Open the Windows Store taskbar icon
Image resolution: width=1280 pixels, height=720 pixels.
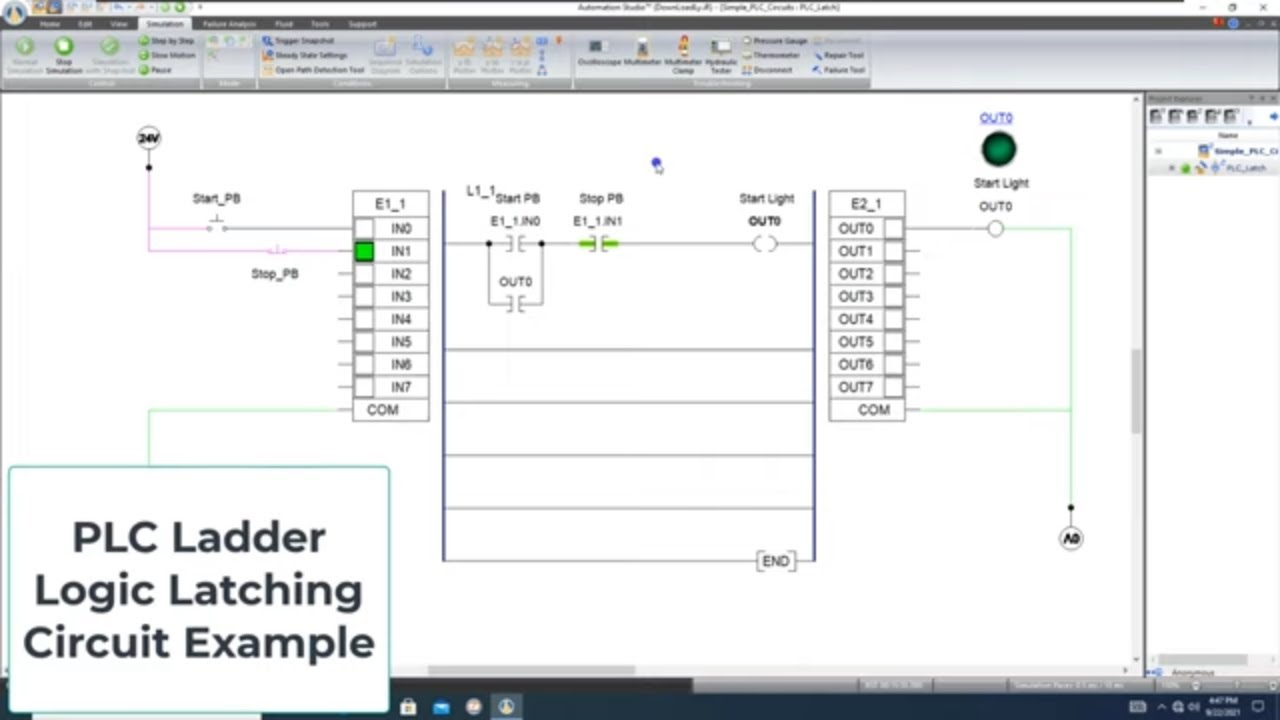click(408, 706)
